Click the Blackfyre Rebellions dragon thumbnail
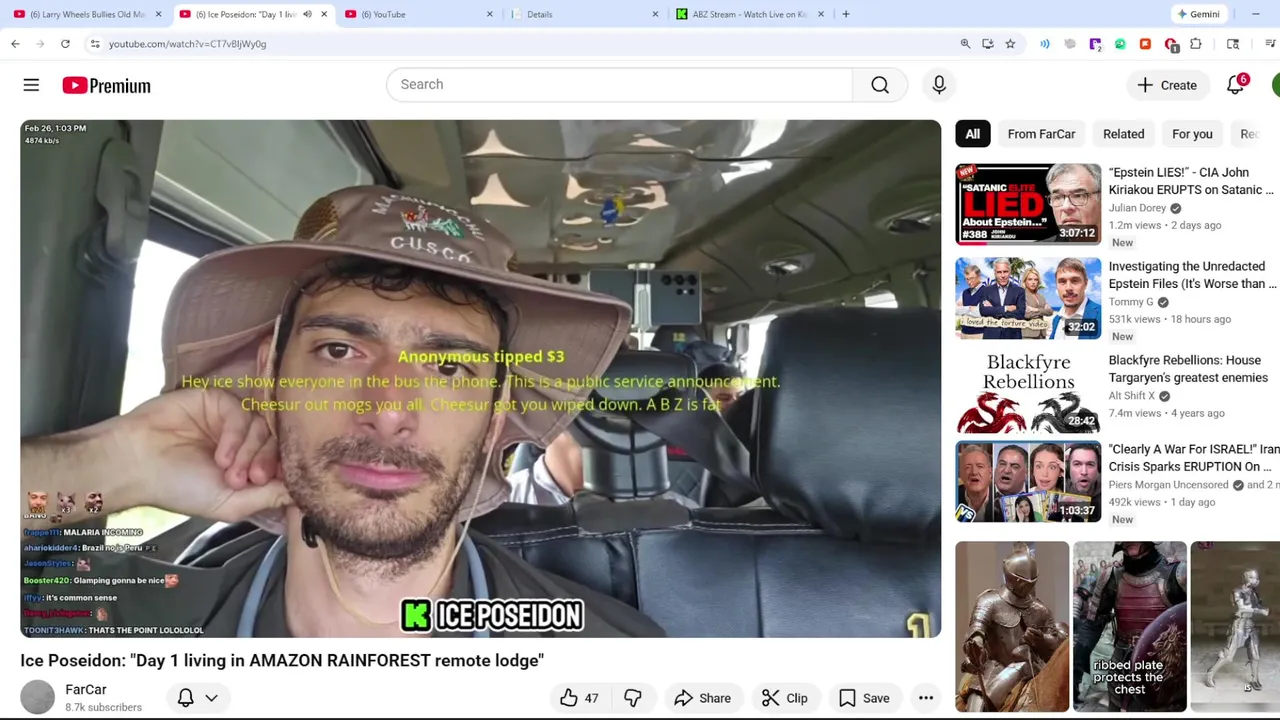The height and width of the screenshot is (720, 1280). pyautogui.click(x=1028, y=392)
